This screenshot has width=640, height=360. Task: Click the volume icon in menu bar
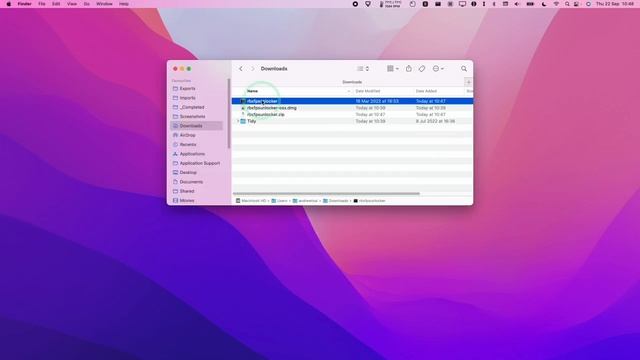click(x=517, y=4)
